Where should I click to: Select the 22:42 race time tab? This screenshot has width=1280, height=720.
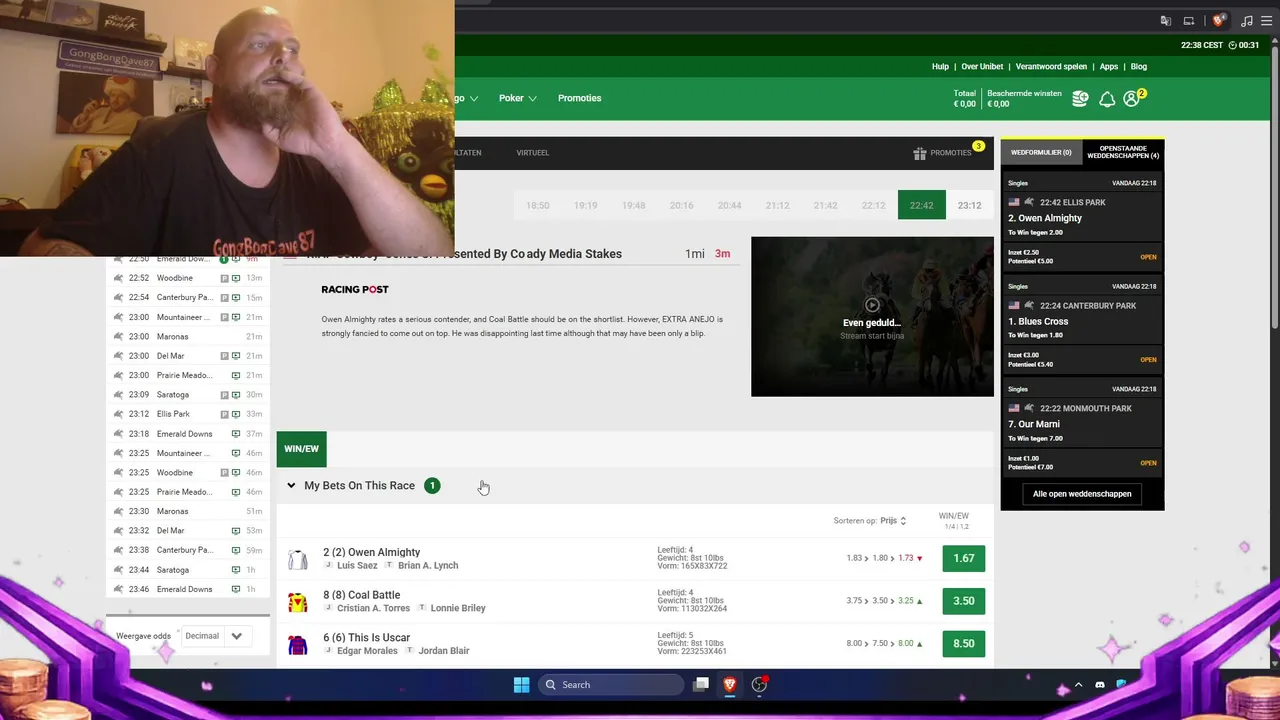[x=921, y=206]
